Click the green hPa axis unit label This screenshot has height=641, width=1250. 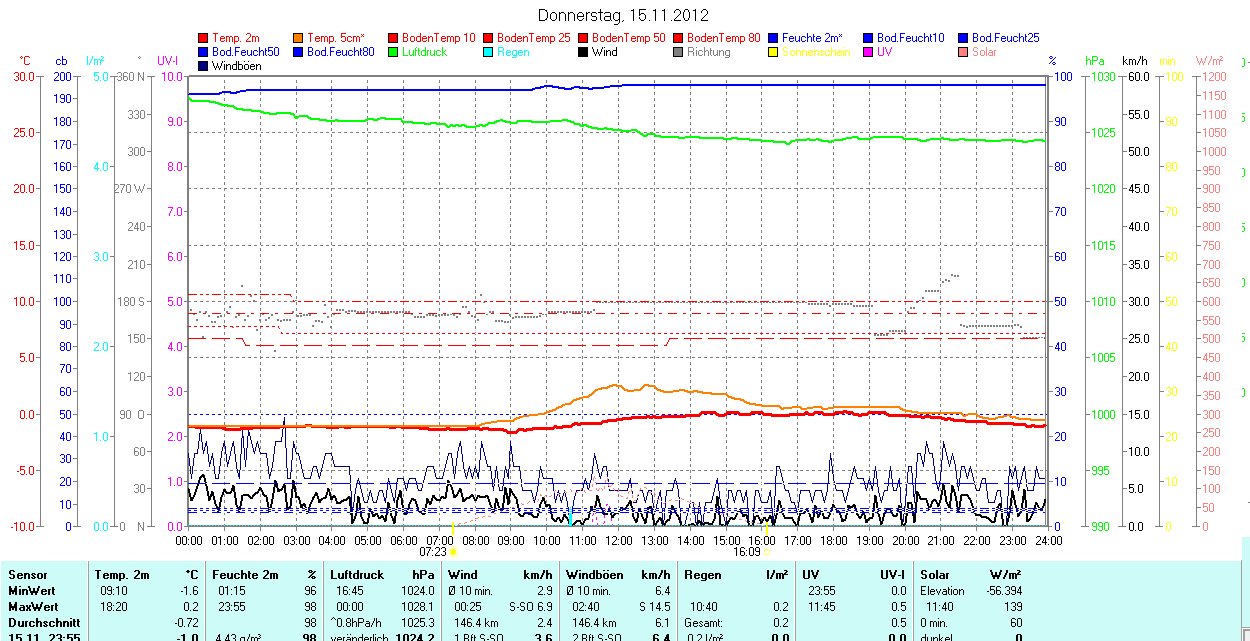click(x=1096, y=61)
